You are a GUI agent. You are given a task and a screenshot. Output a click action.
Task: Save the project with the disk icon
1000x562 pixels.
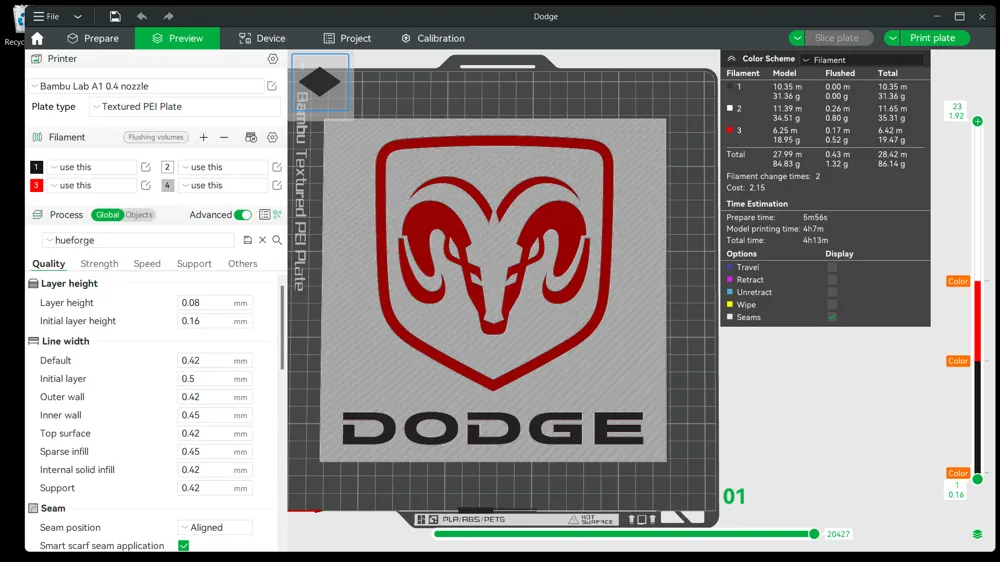[x=115, y=16]
